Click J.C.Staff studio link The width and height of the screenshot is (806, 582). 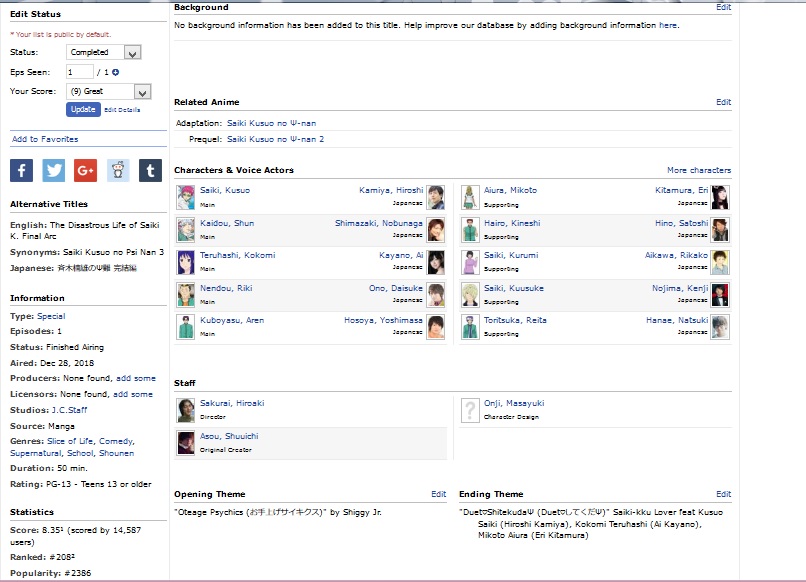coord(70,409)
